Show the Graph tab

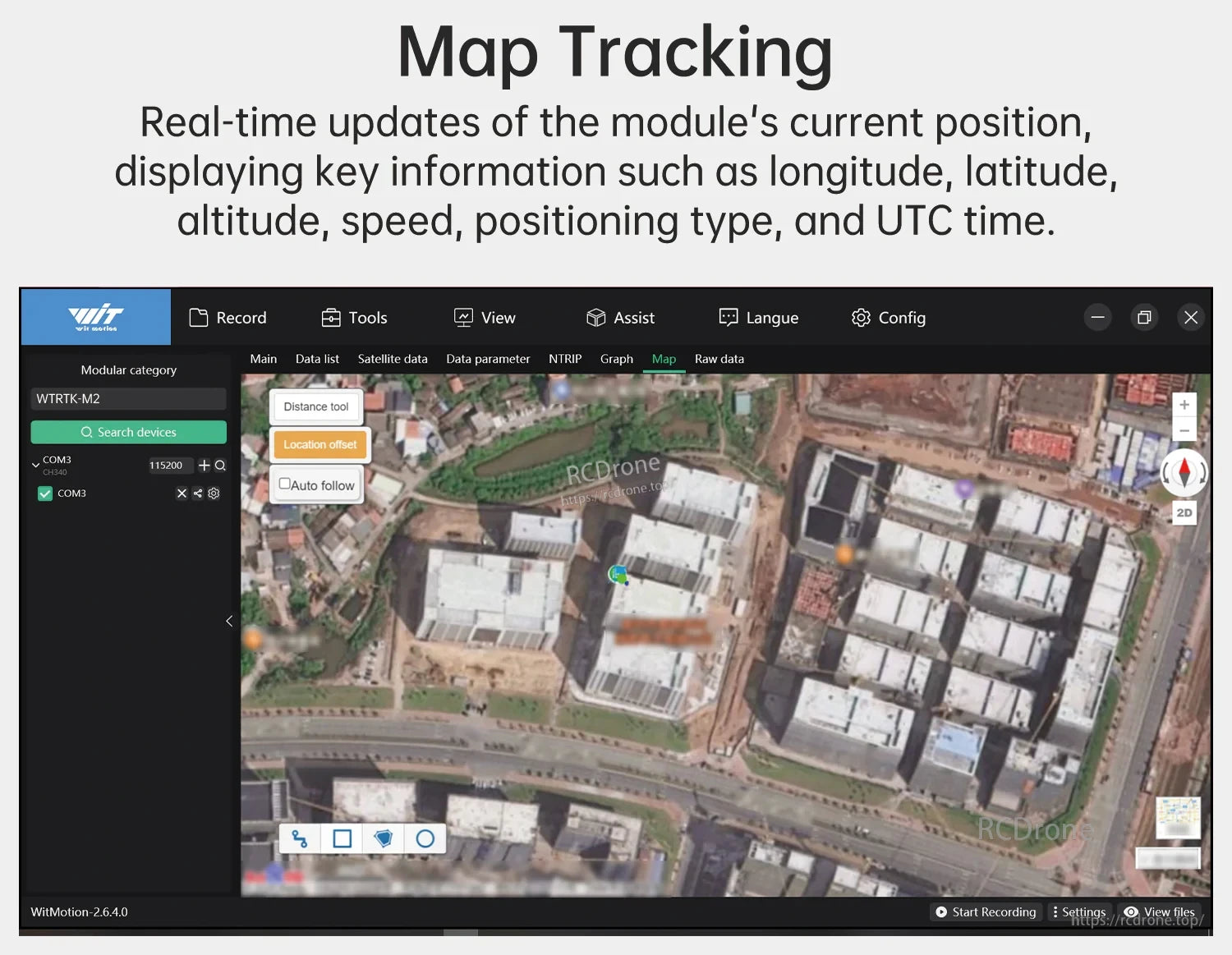[x=616, y=359]
